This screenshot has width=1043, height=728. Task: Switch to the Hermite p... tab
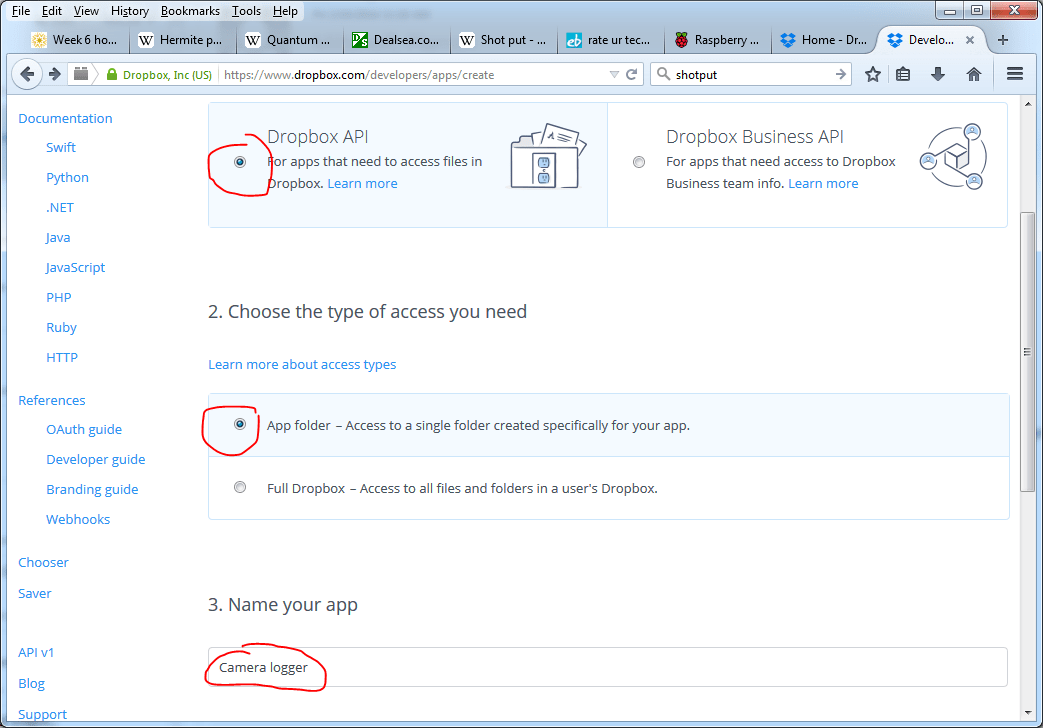point(182,40)
